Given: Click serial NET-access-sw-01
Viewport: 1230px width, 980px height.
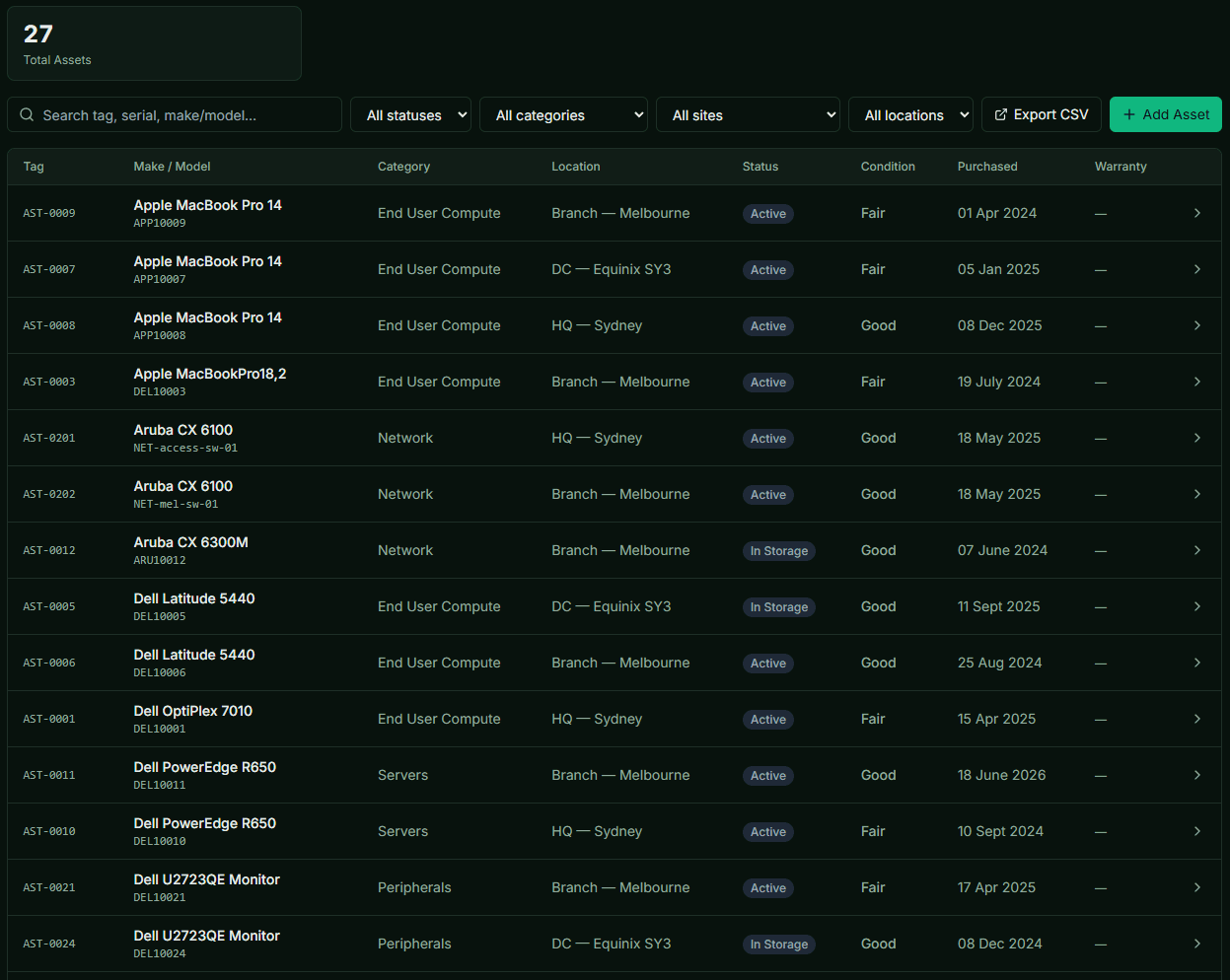Looking at the screenshot, I should [185, 448].
